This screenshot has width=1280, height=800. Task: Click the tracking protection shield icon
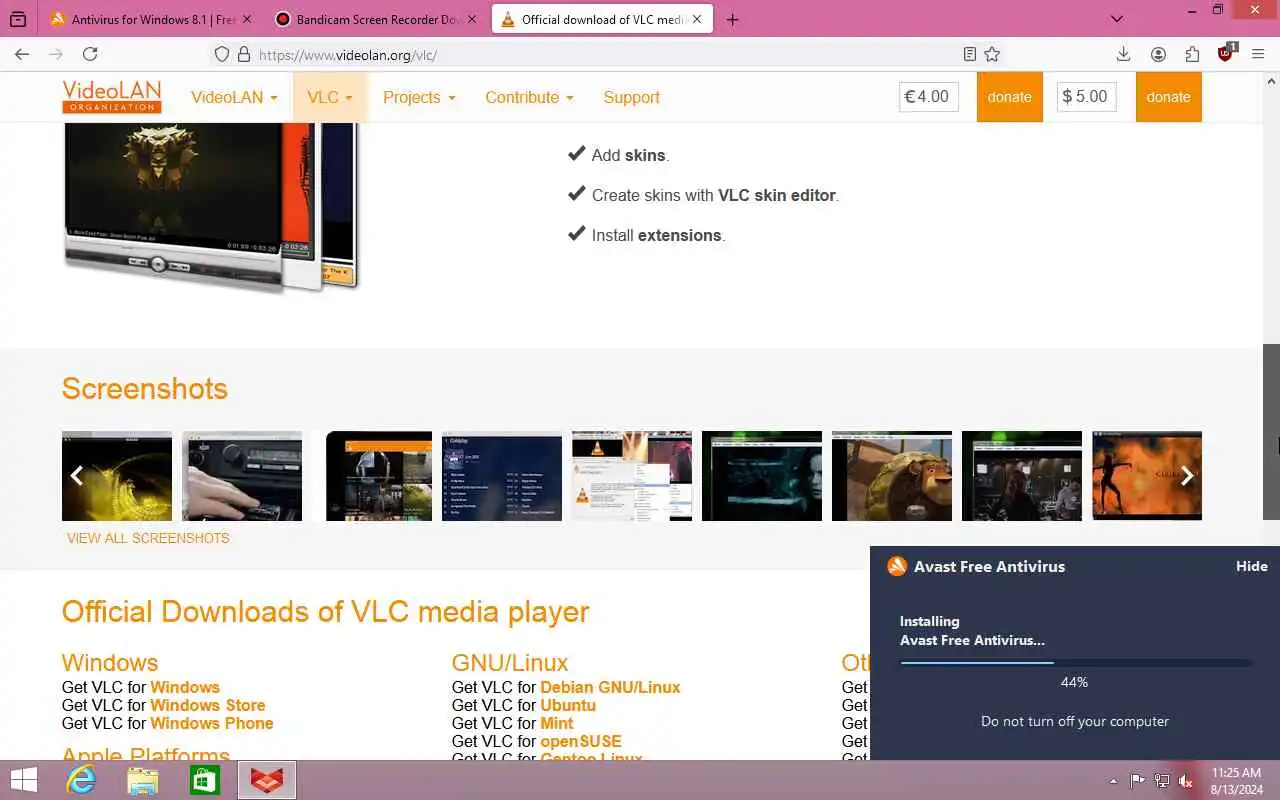(x=222, y=55)
